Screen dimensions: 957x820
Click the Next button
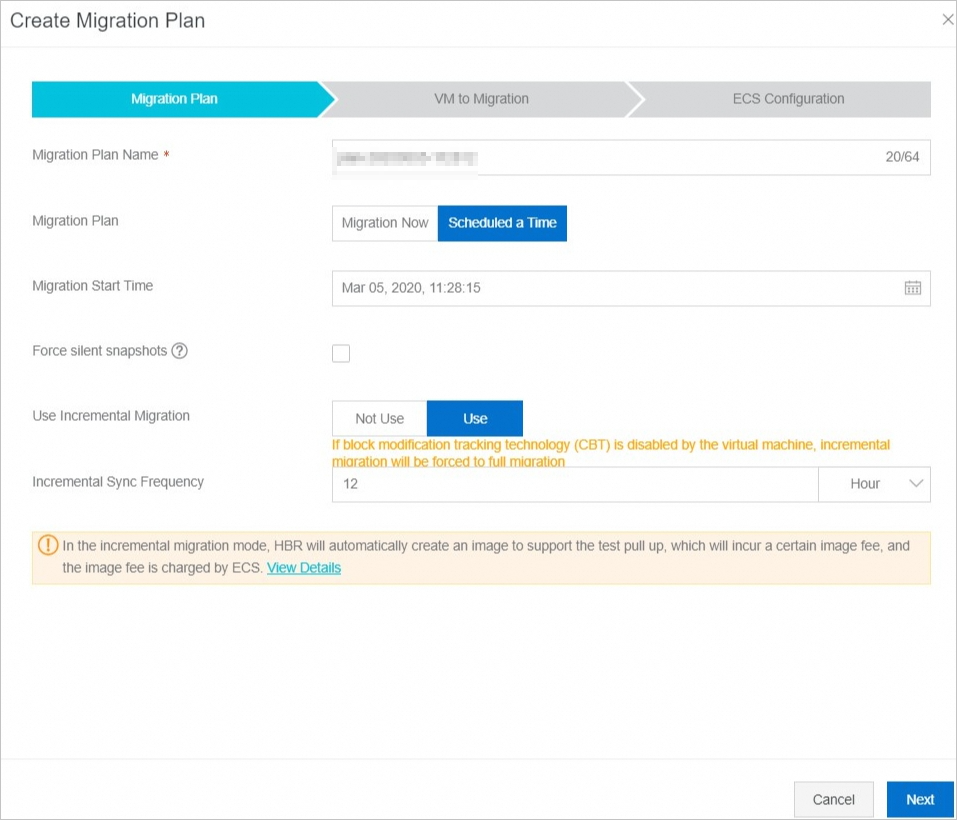click(x=920, y=799)
